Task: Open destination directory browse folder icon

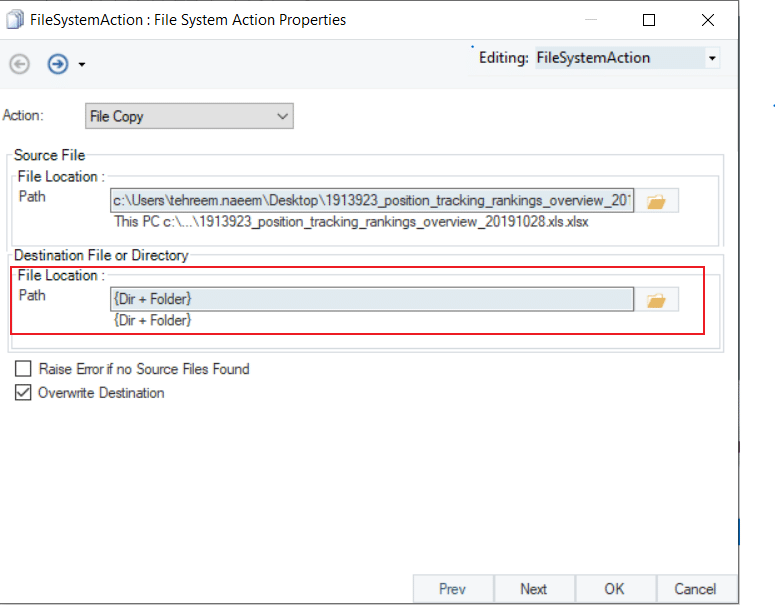Action: click(656, 299)
